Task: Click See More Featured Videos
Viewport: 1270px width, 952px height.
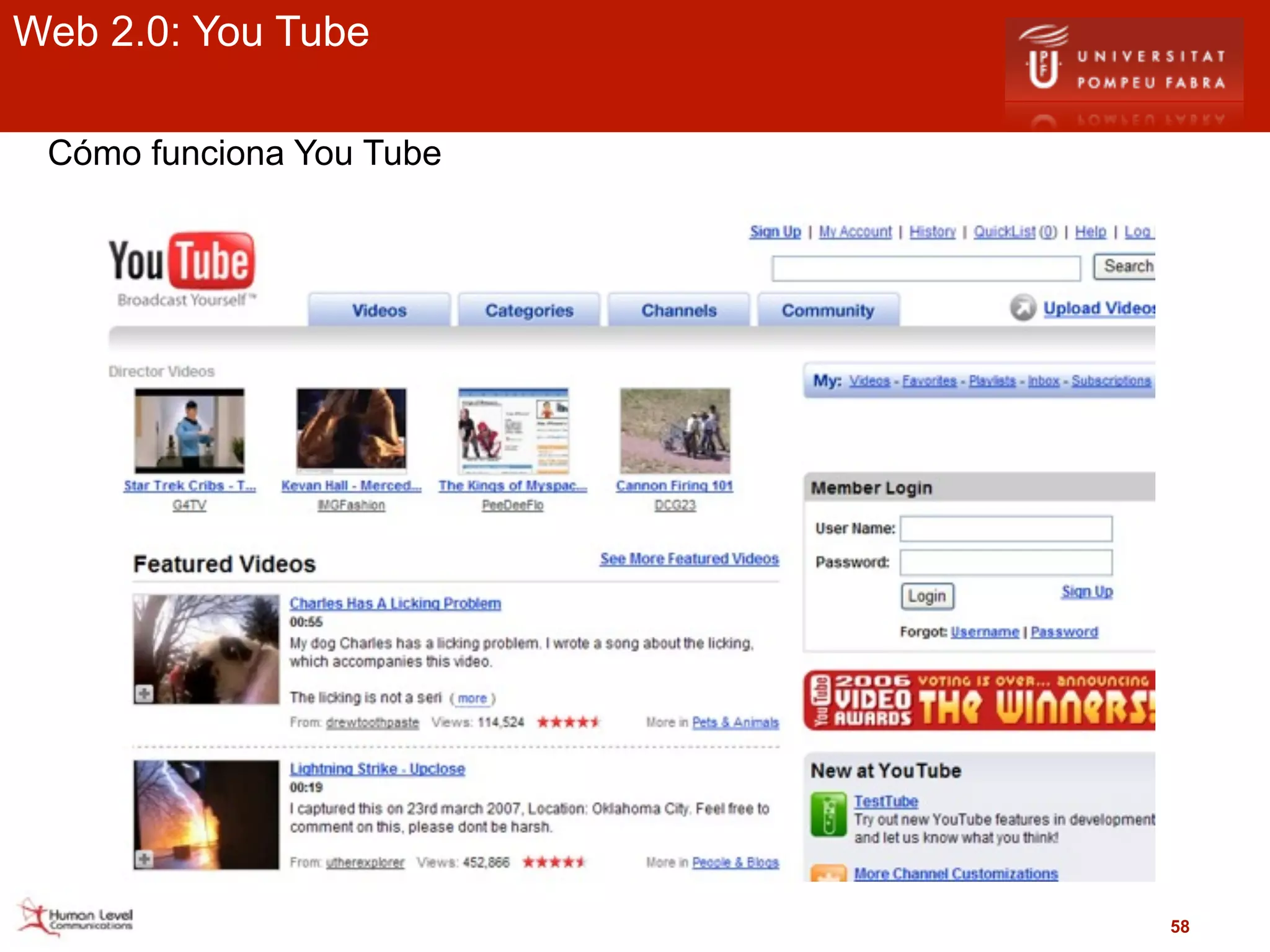Action: [689, 558]
